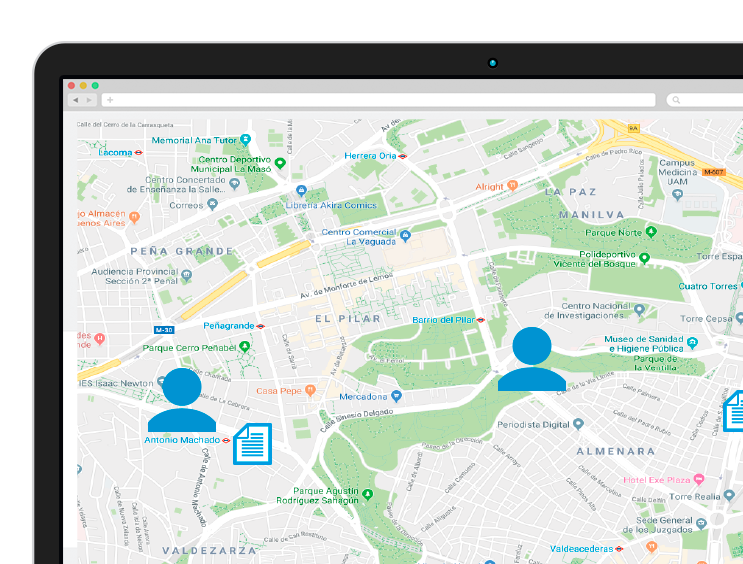Click the M-30 road shield
Viewport: 743px width, 564px height.
point(164,330)
